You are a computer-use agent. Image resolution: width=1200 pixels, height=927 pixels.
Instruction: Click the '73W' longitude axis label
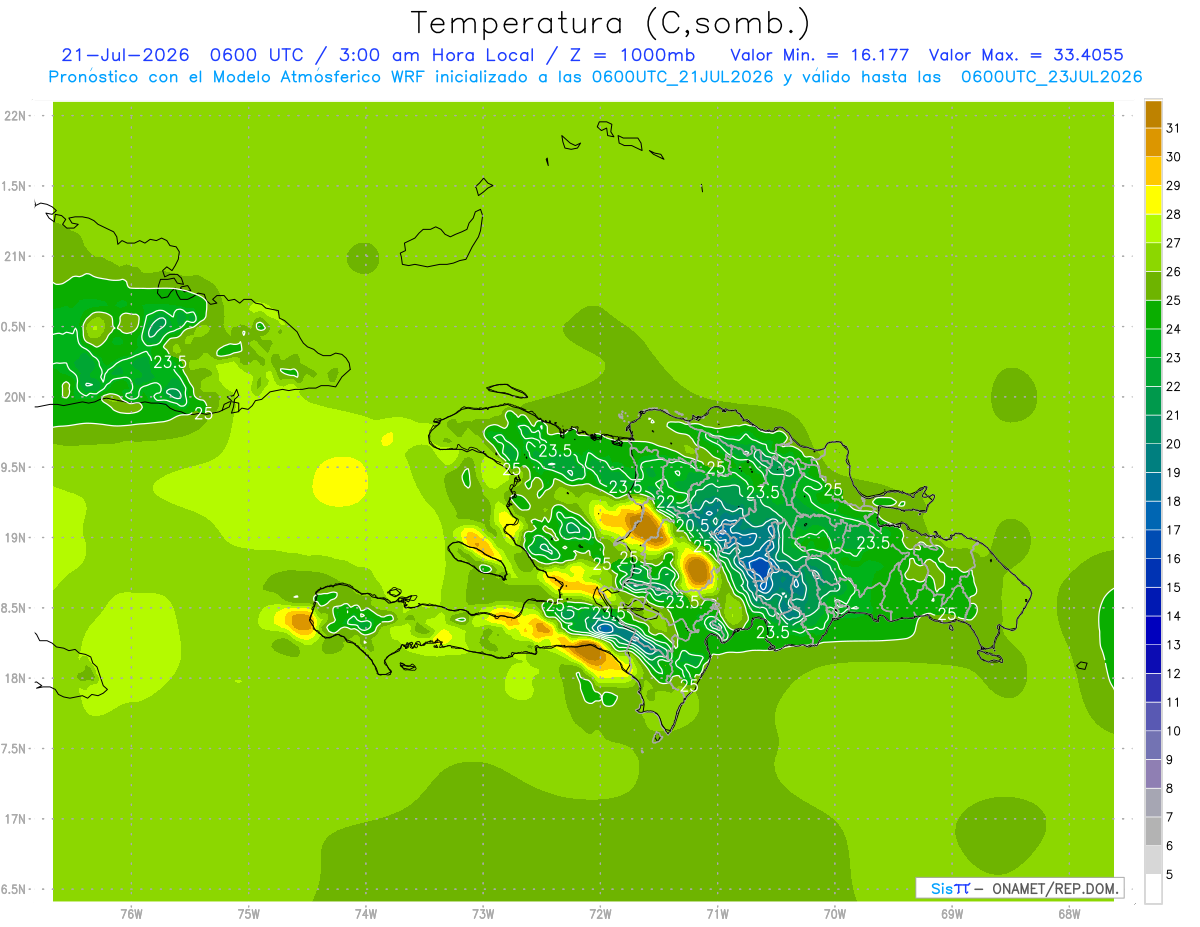pos(483,914)
